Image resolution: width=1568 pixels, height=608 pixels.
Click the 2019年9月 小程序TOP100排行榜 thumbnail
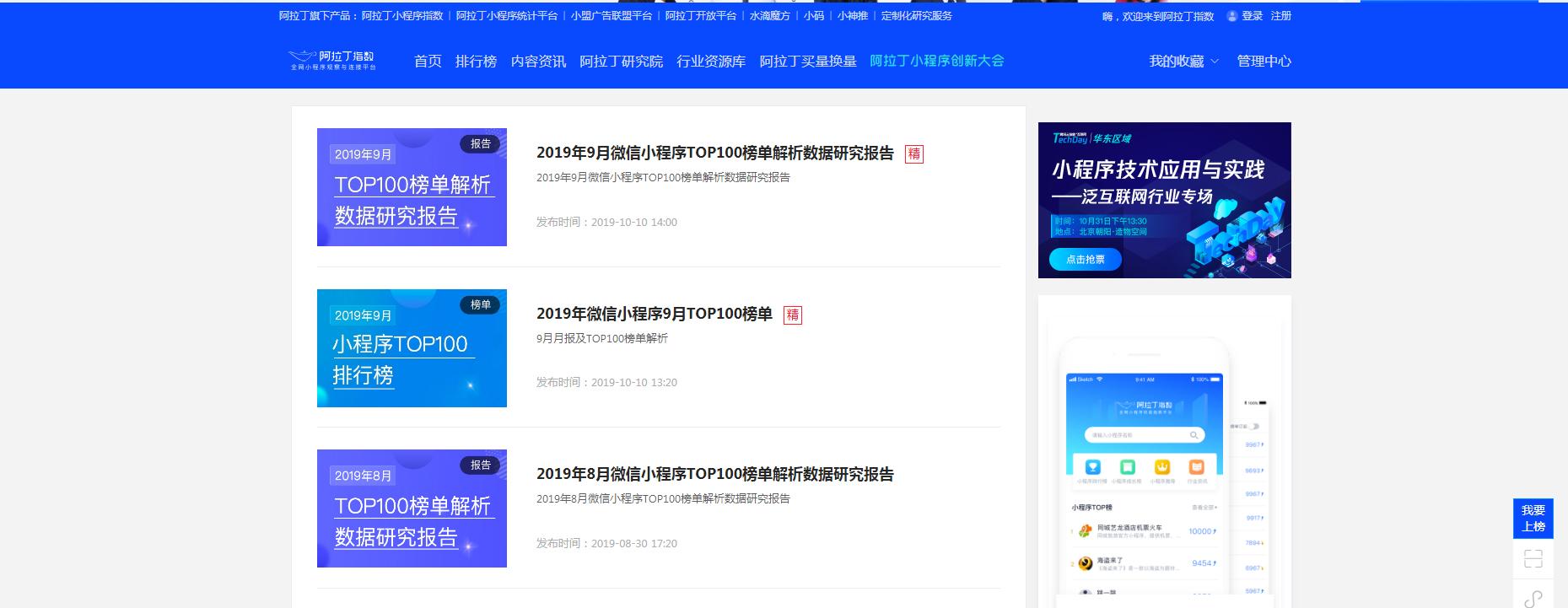click(412, 348)
